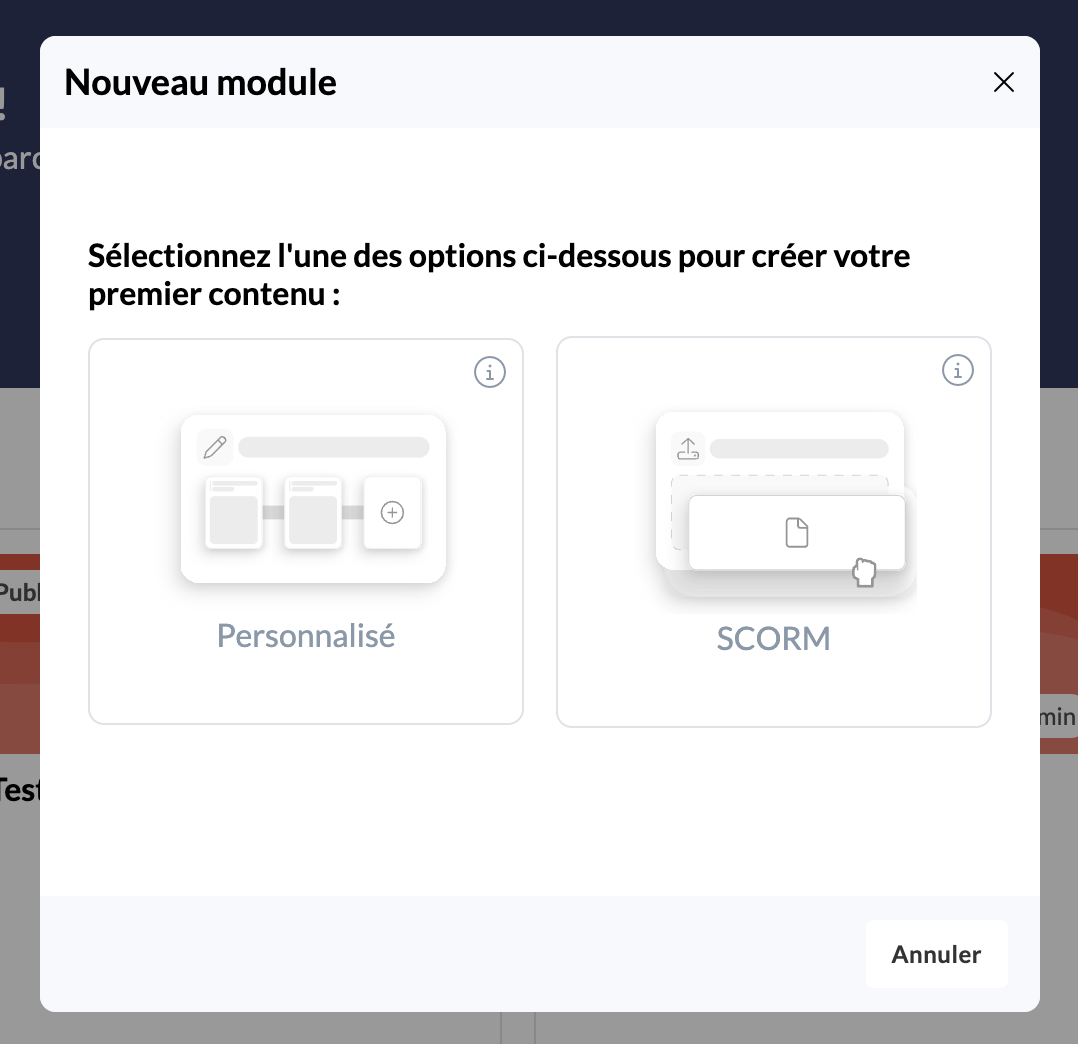Click the info icon on the Personnalisé card

pyautogui.click(x=489, y=373)
